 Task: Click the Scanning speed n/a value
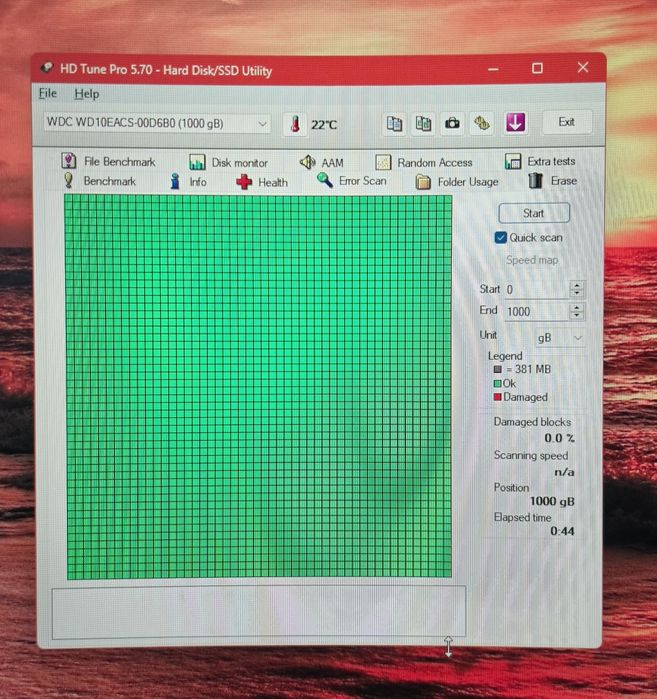(564, 472)
